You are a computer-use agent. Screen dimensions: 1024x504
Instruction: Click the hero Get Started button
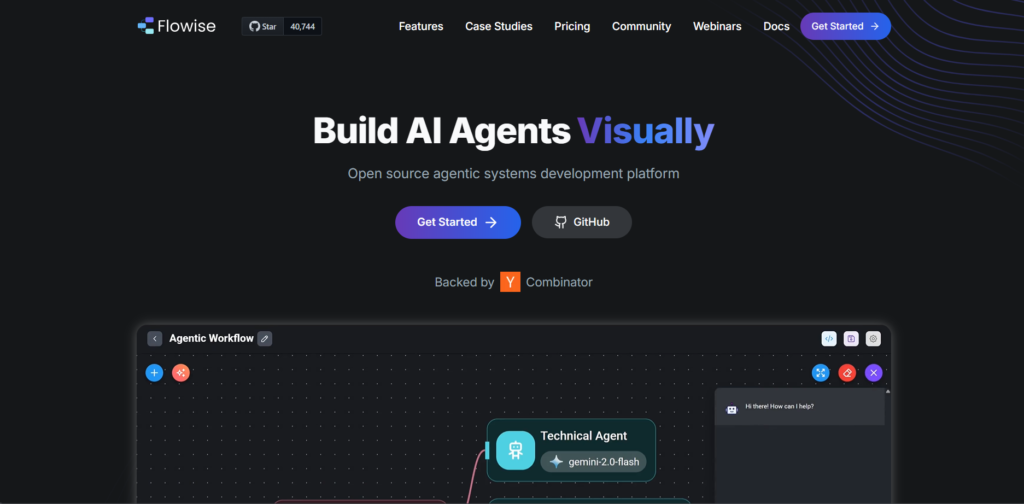(458, 222)
